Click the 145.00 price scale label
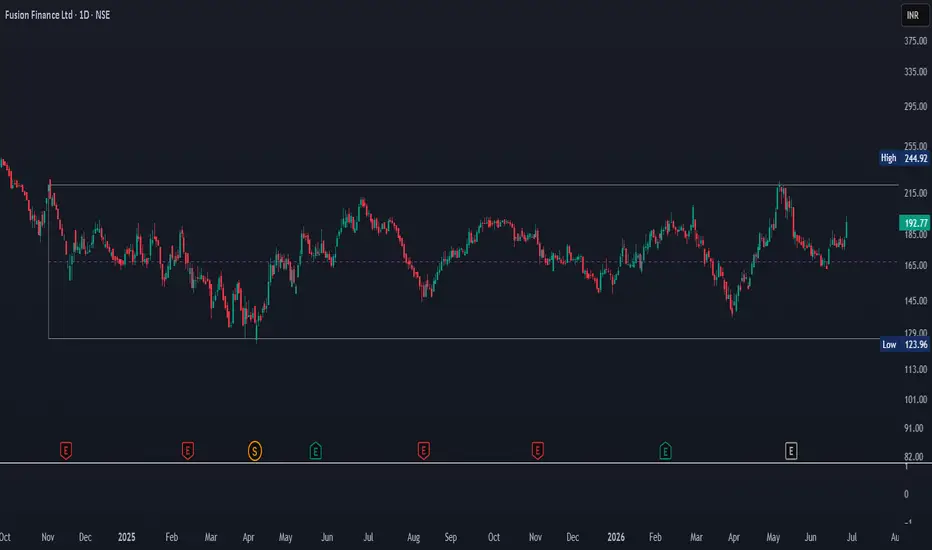This screenshot has height=550, width=932. click(x=915, y=301)
